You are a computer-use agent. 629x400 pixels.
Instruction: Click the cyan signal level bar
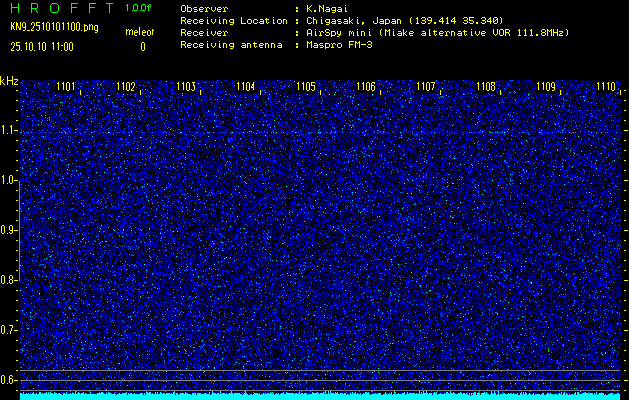(320, 395)
